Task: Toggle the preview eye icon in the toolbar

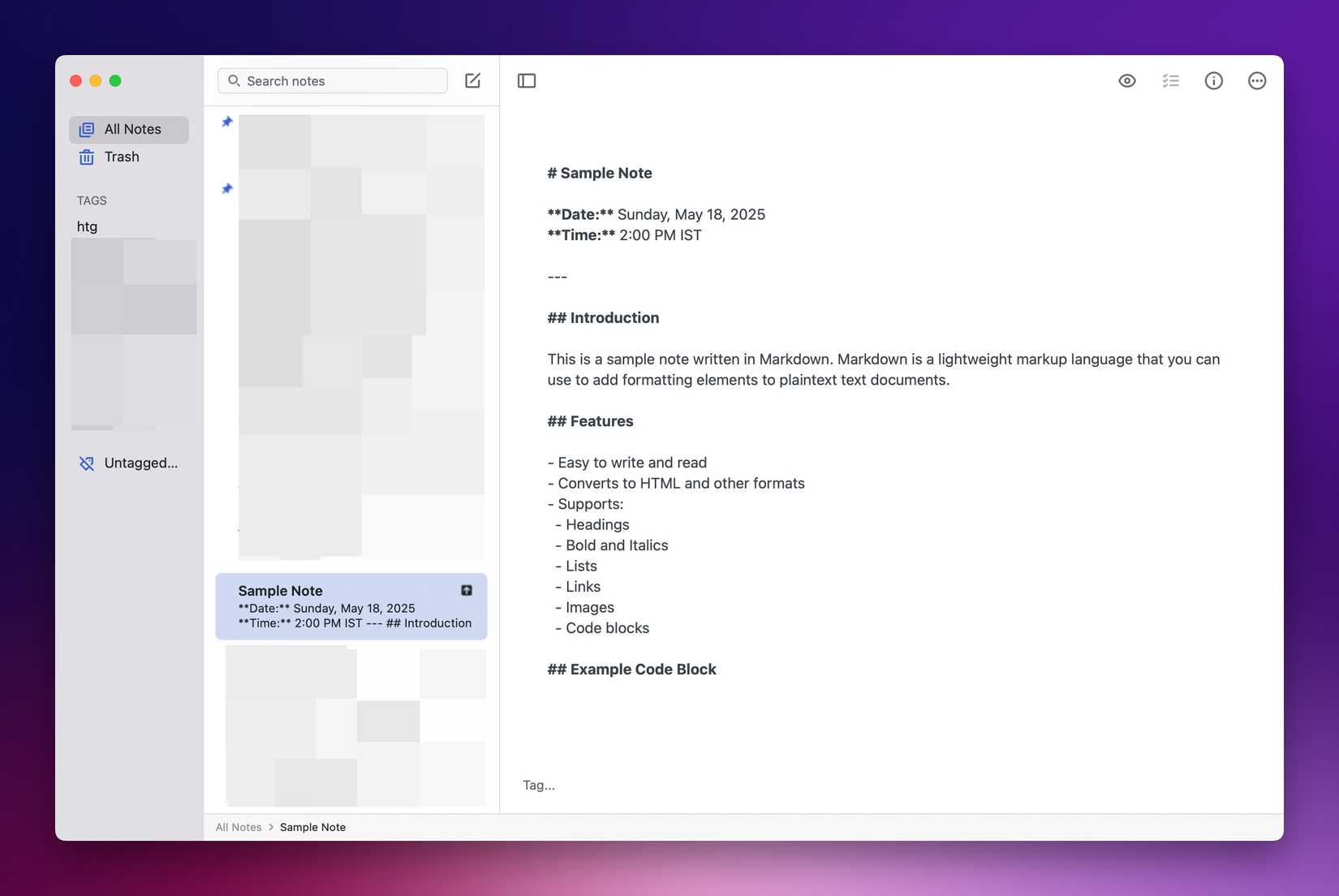Action: click(1126, 80)
